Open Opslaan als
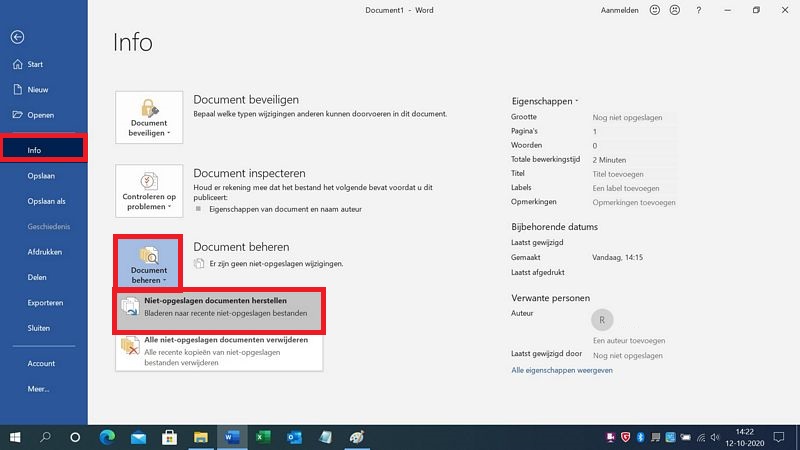Viewport: 800px width, 450px height. tap(44, 201)
